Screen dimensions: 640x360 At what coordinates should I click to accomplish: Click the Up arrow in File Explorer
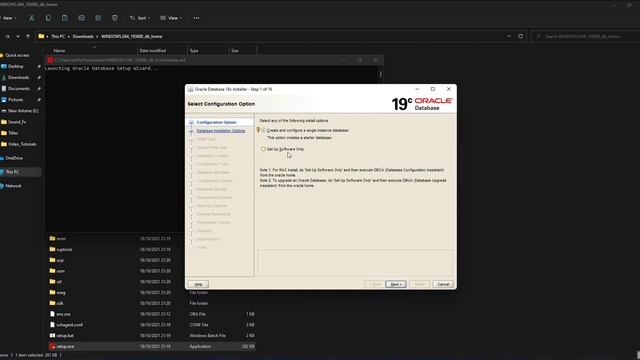28,36
